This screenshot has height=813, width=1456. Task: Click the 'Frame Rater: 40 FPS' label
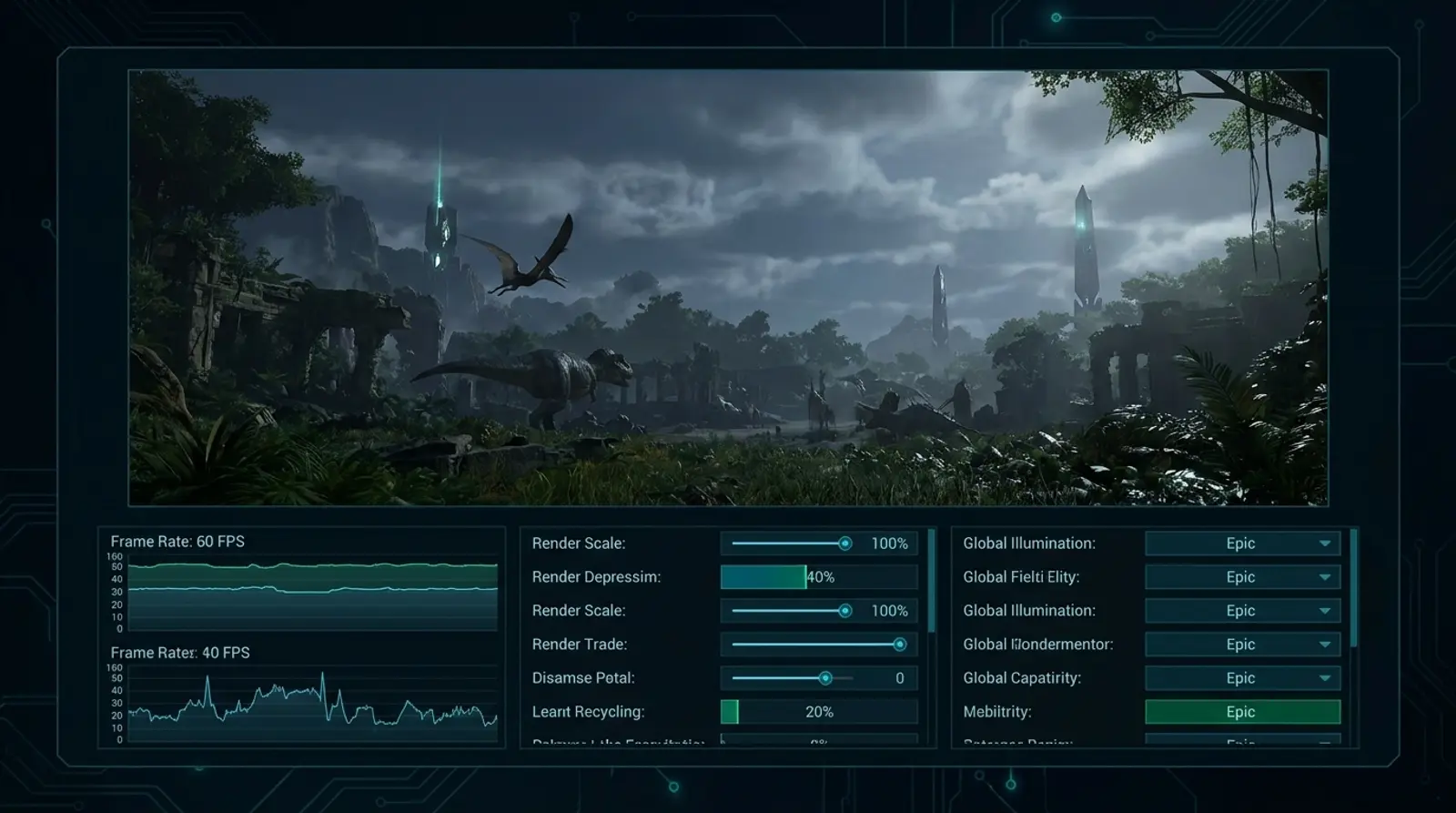click(x=180, y=653)
